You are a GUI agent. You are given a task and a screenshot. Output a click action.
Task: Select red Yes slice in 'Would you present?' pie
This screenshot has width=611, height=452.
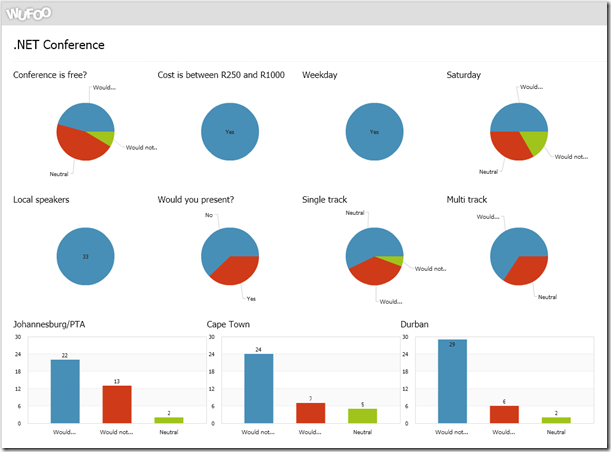[x=236, y=271]
